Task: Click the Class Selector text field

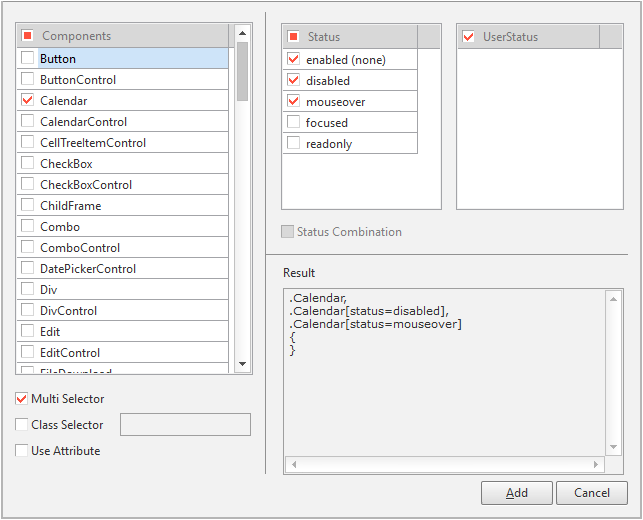Action: coord(185,425)
